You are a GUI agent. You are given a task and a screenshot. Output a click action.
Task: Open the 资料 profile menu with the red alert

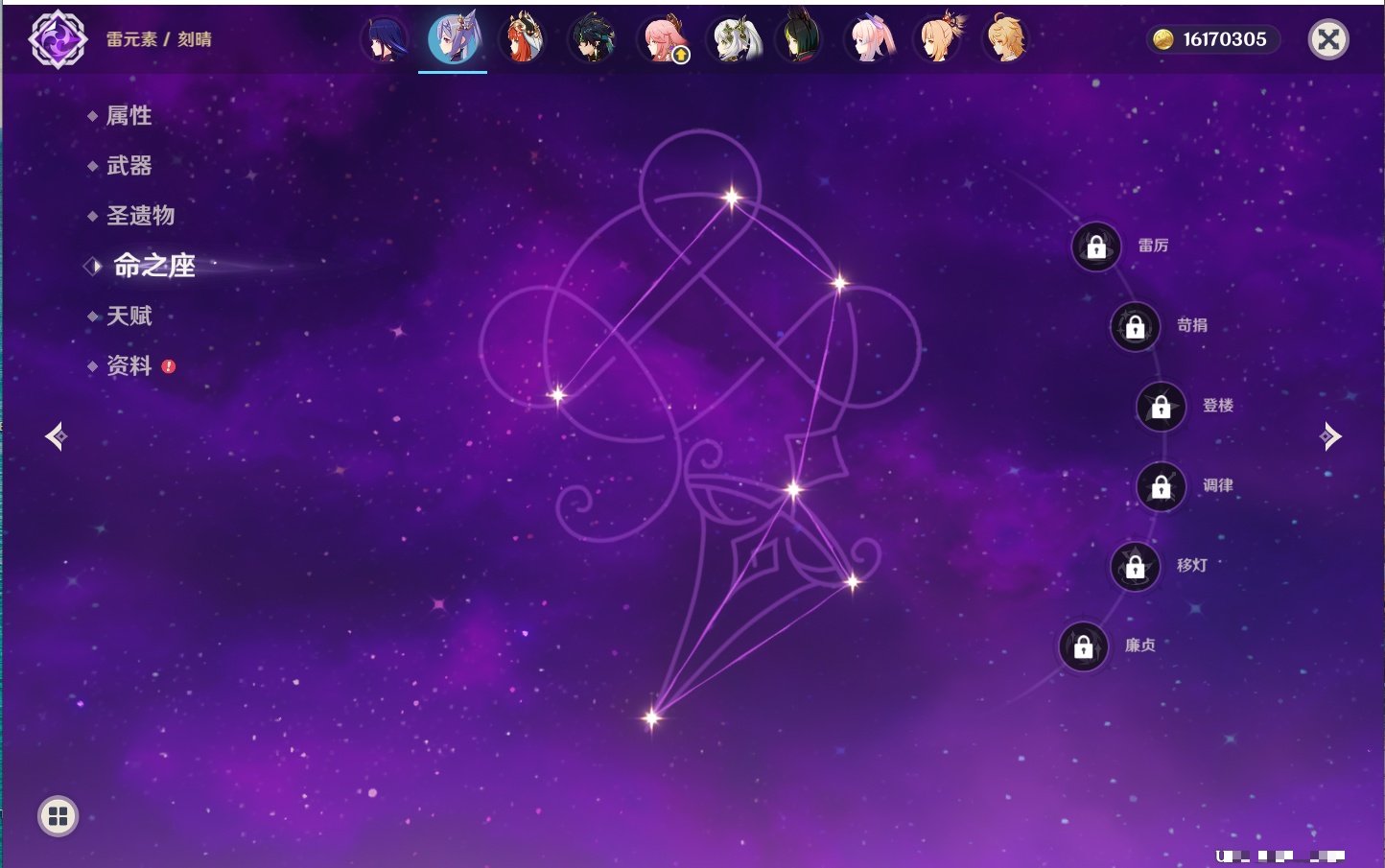pyautogui.click(x=131, y=365)
